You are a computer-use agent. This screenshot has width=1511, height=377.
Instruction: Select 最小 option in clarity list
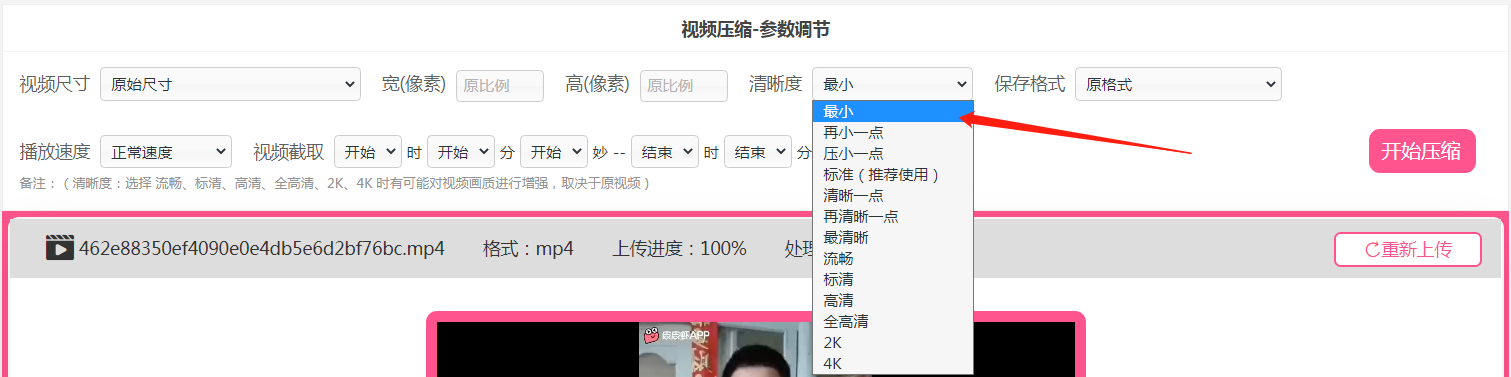893,111
